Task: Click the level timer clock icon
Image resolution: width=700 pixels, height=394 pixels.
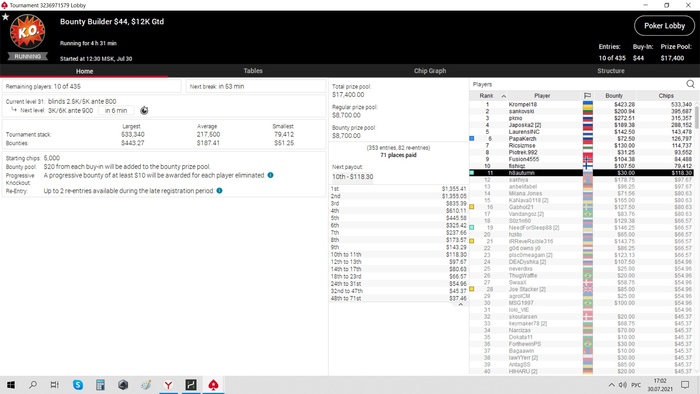Action: click(x=144, y=111)
